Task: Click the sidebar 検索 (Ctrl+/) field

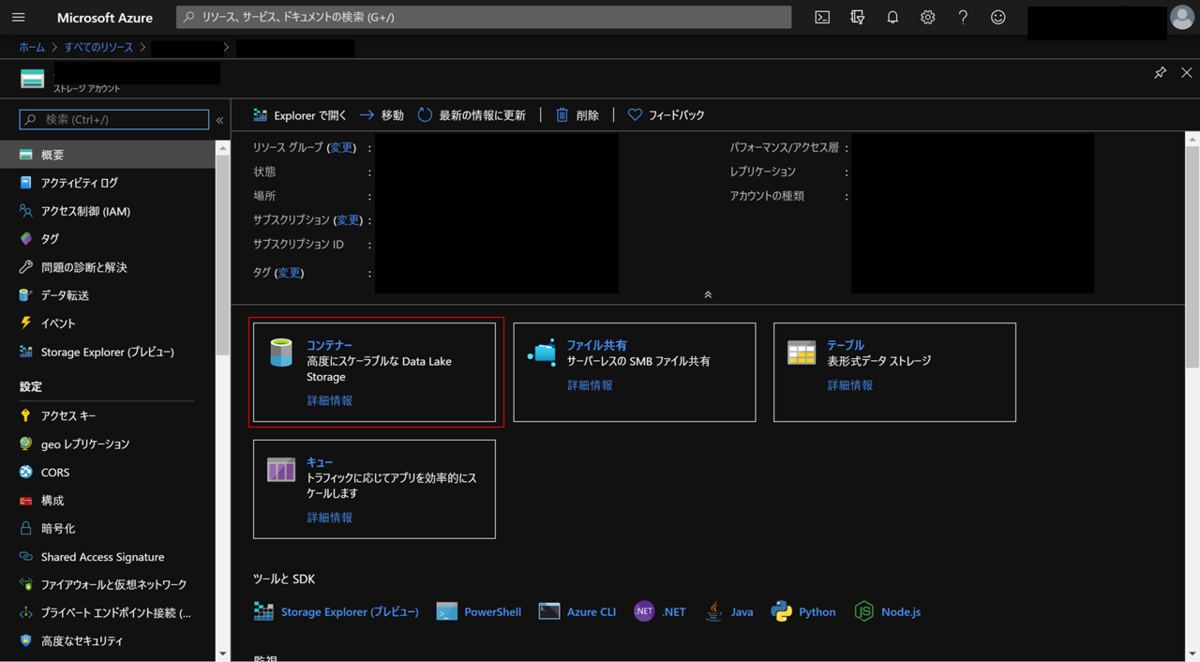Action: click(114, 119)
